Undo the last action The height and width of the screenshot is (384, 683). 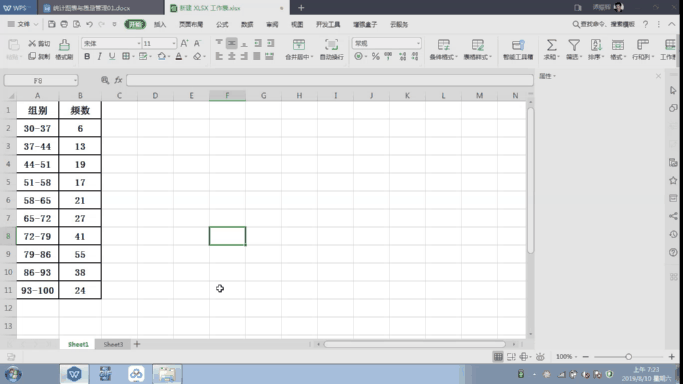[x=89, y=24]
